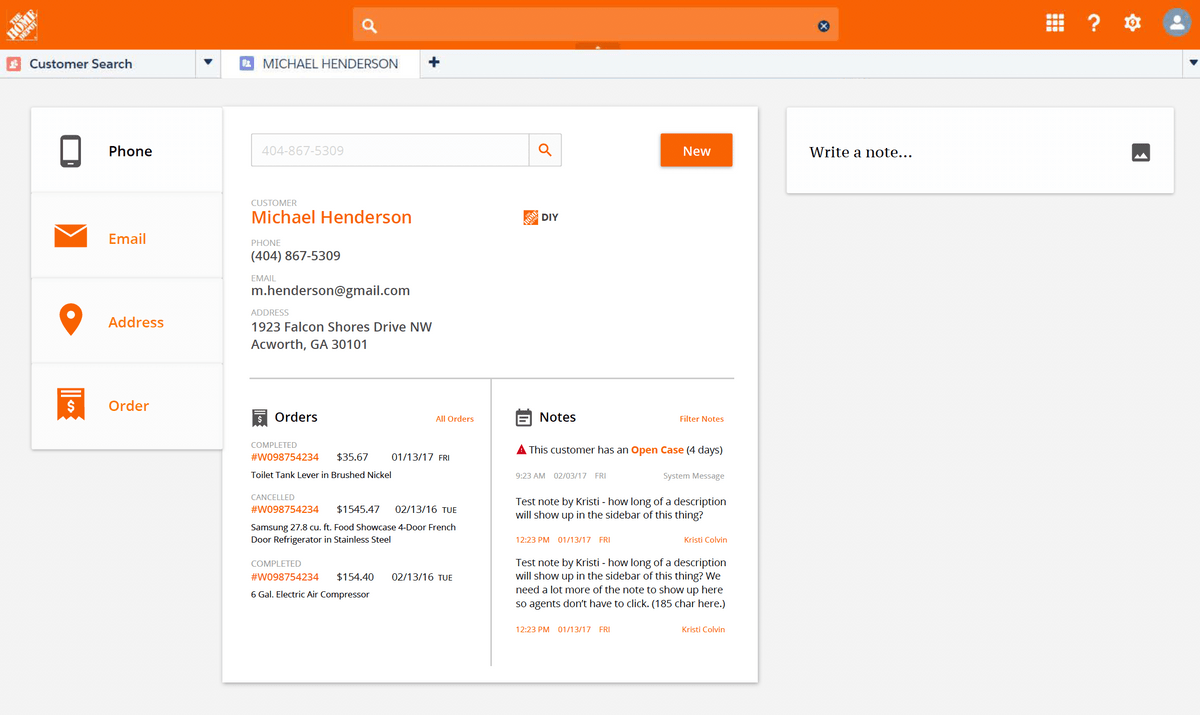Expand the Customer Search dropdown arrow
This screenshot has height=715, width=1200.
coord(208,63)
